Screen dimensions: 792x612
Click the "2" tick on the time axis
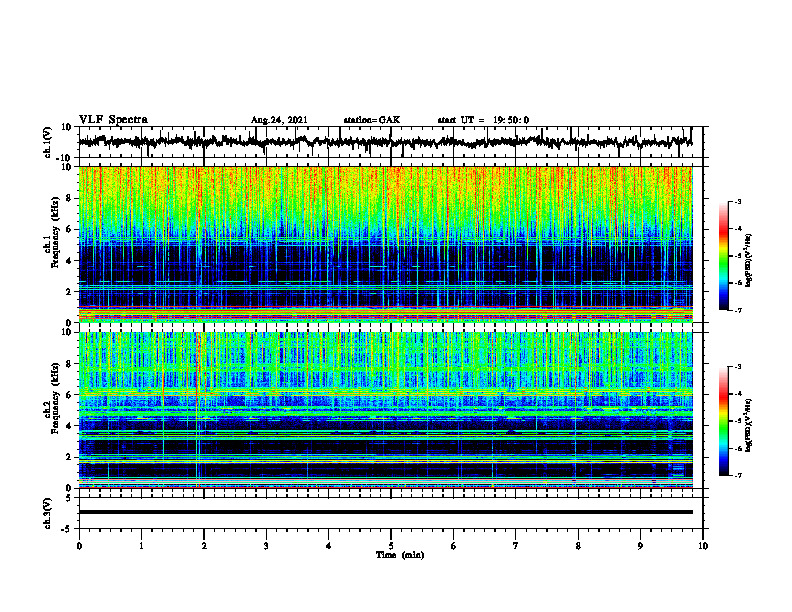click(x=204, y=546)
